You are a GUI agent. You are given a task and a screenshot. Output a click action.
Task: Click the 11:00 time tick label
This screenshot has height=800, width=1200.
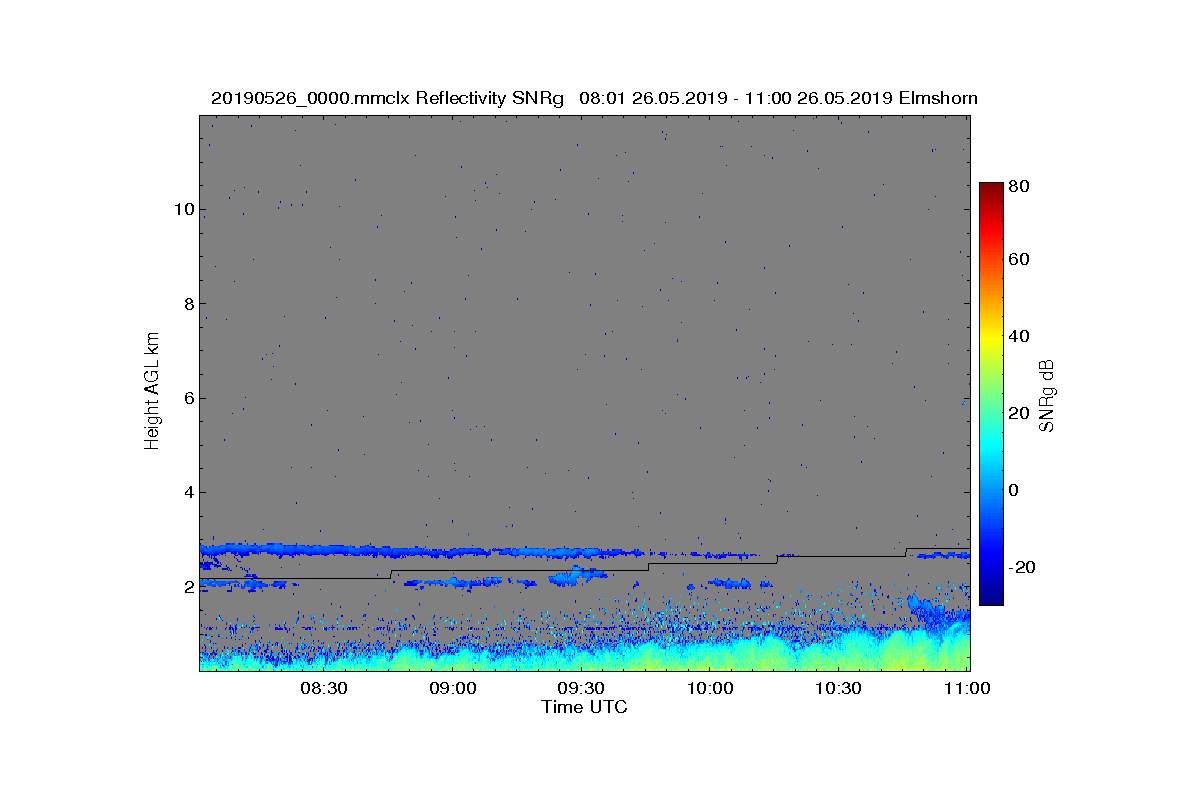pos(967,689)
